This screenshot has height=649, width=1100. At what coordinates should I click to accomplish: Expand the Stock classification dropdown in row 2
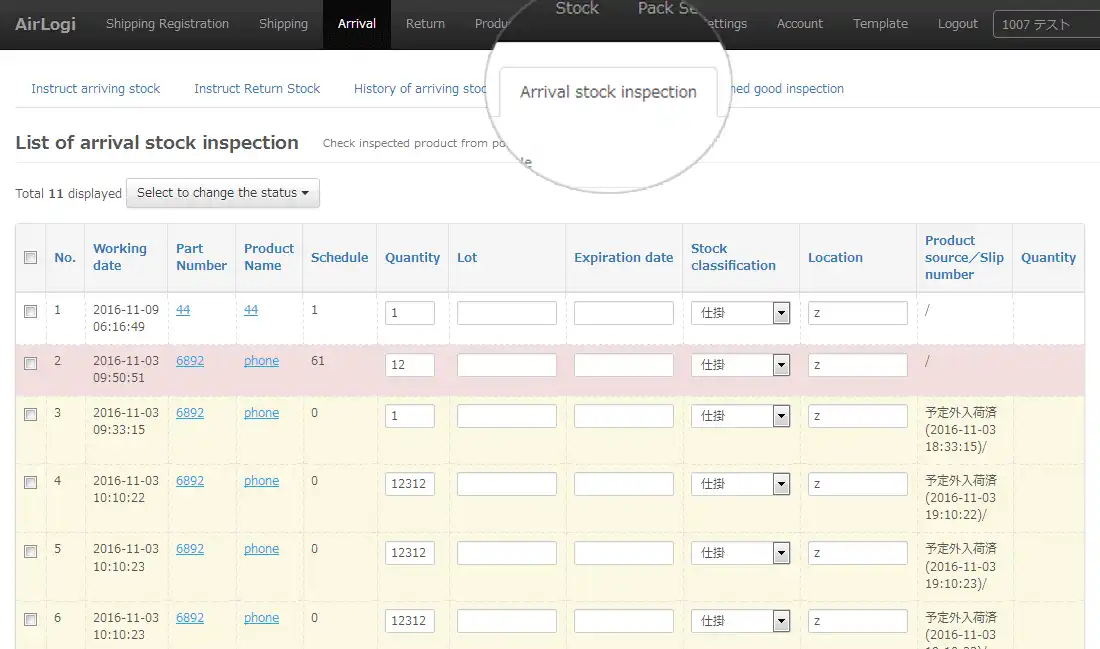(x=781, y=365)
